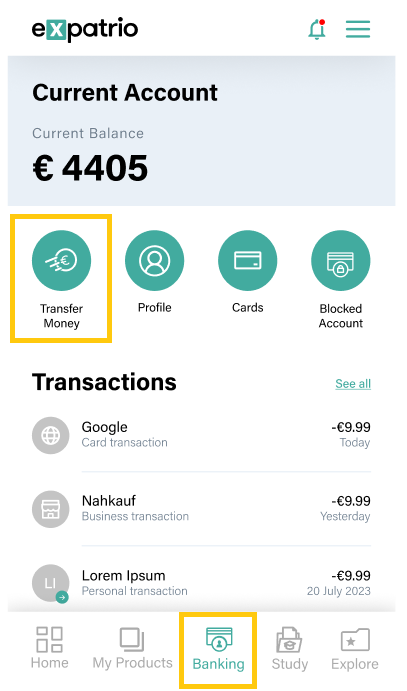Viewport: 407px width, 691px height.
Task: Open the notification bell
Action: [x=317, y=30]
